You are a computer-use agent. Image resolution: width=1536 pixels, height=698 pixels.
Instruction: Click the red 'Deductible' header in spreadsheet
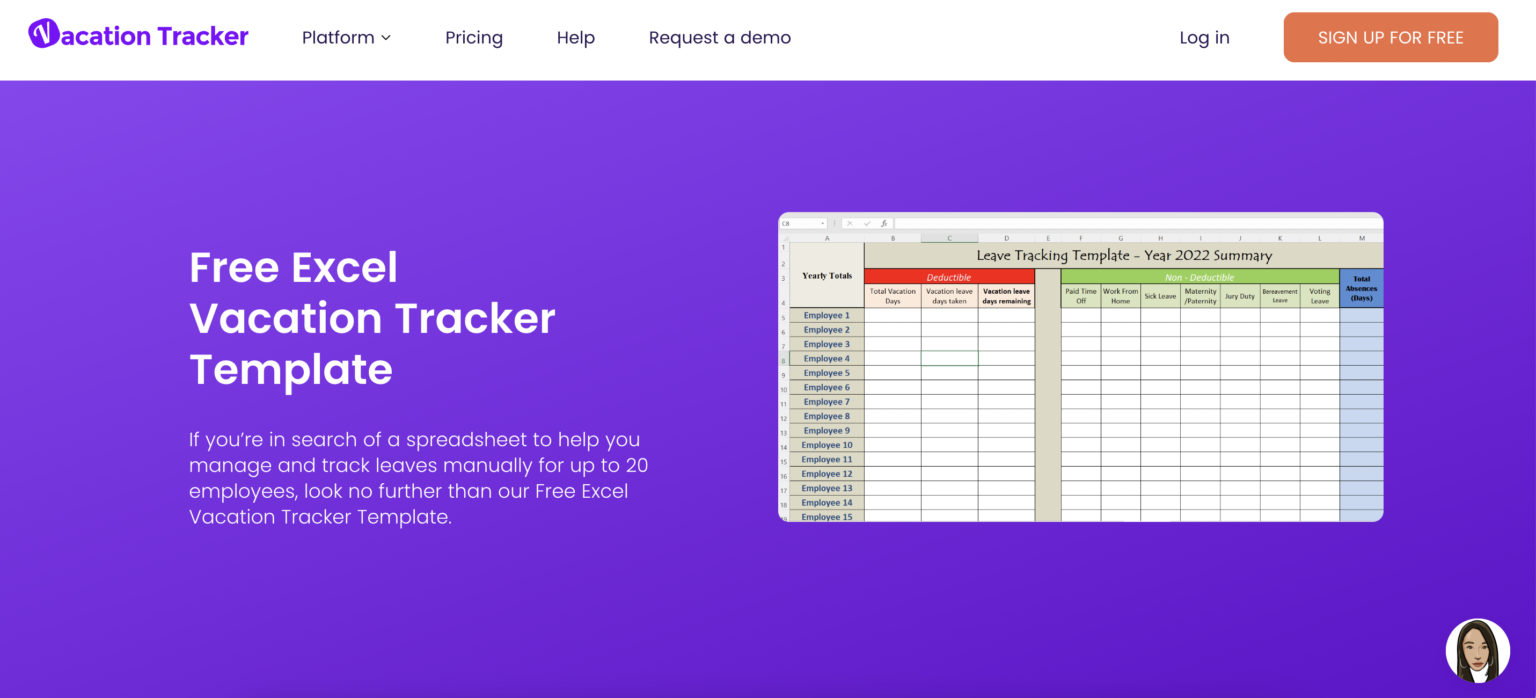click(x=949, y=277)
